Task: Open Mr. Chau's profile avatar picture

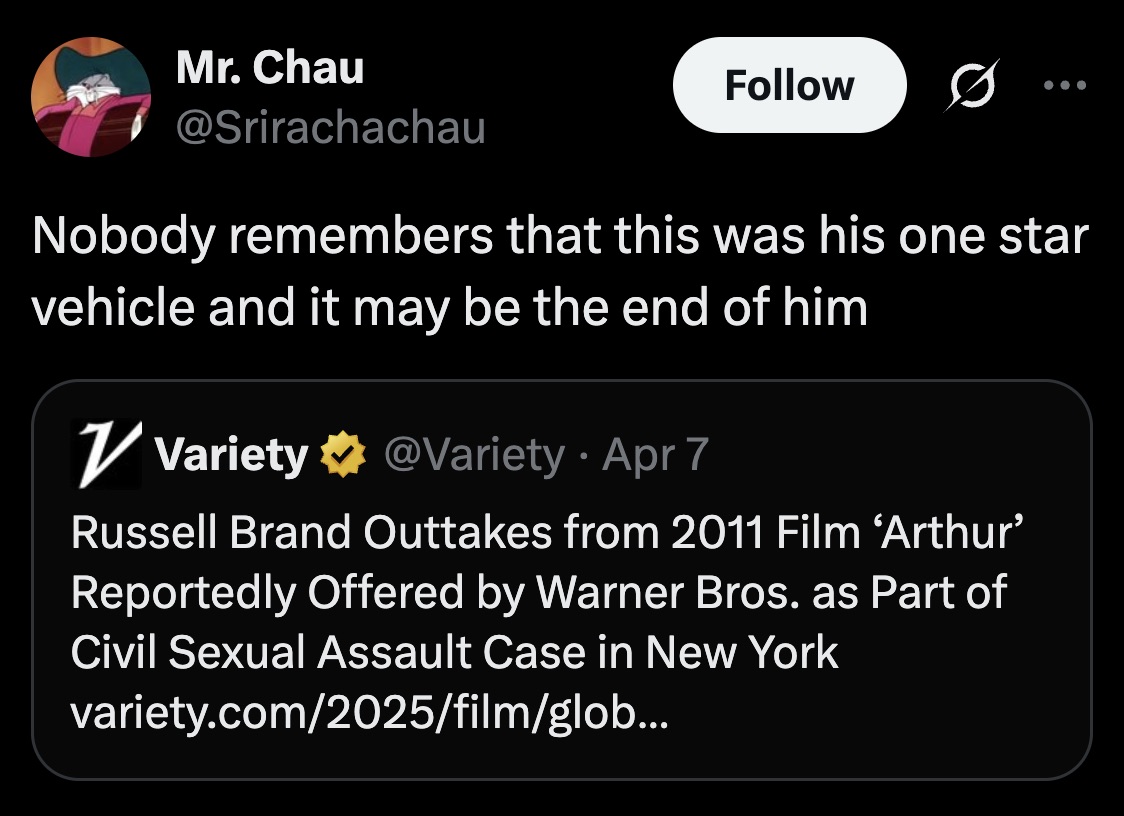Action: pos(91,97)
